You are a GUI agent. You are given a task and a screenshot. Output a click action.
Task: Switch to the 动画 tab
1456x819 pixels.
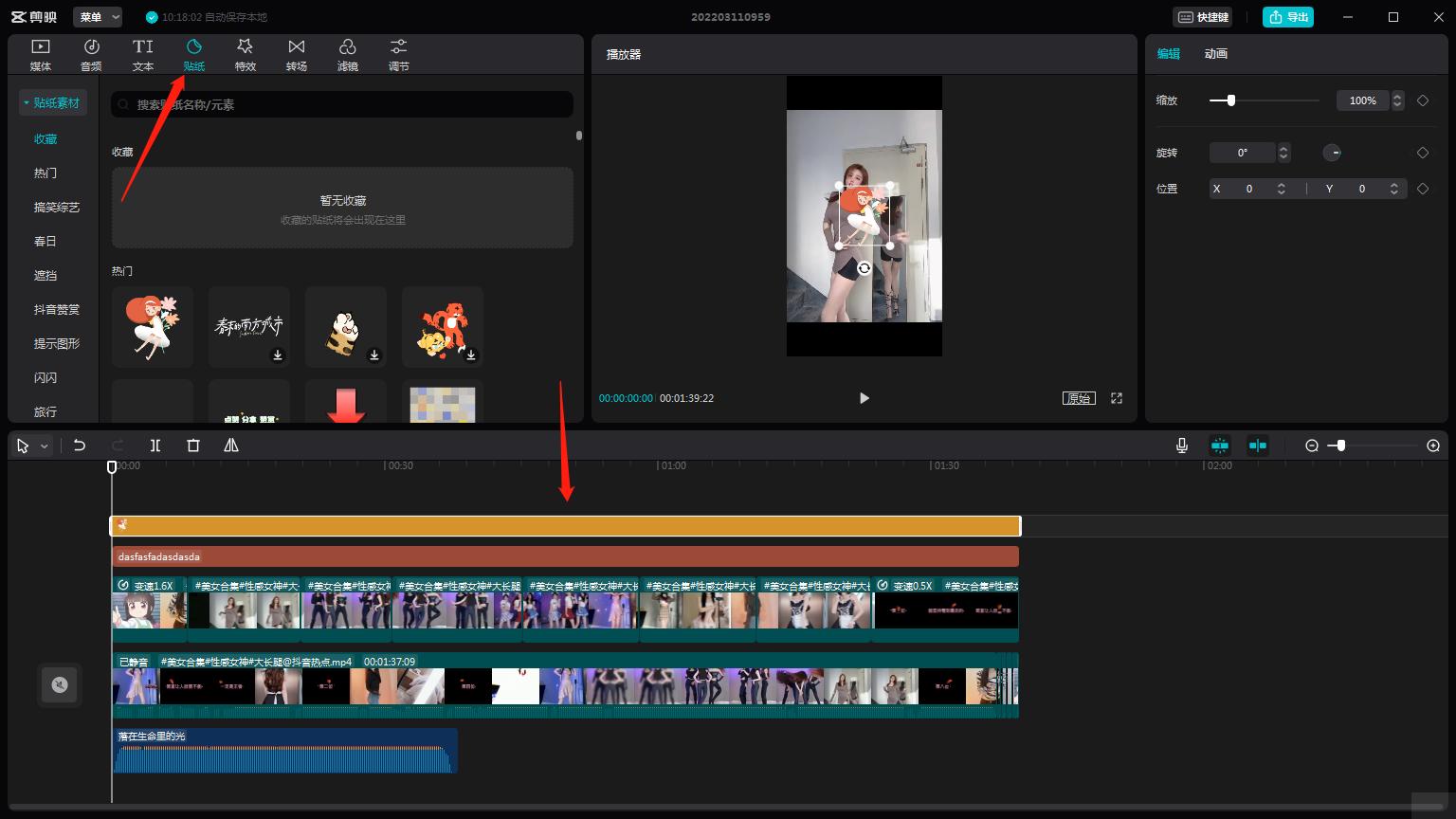point(1215,54)
